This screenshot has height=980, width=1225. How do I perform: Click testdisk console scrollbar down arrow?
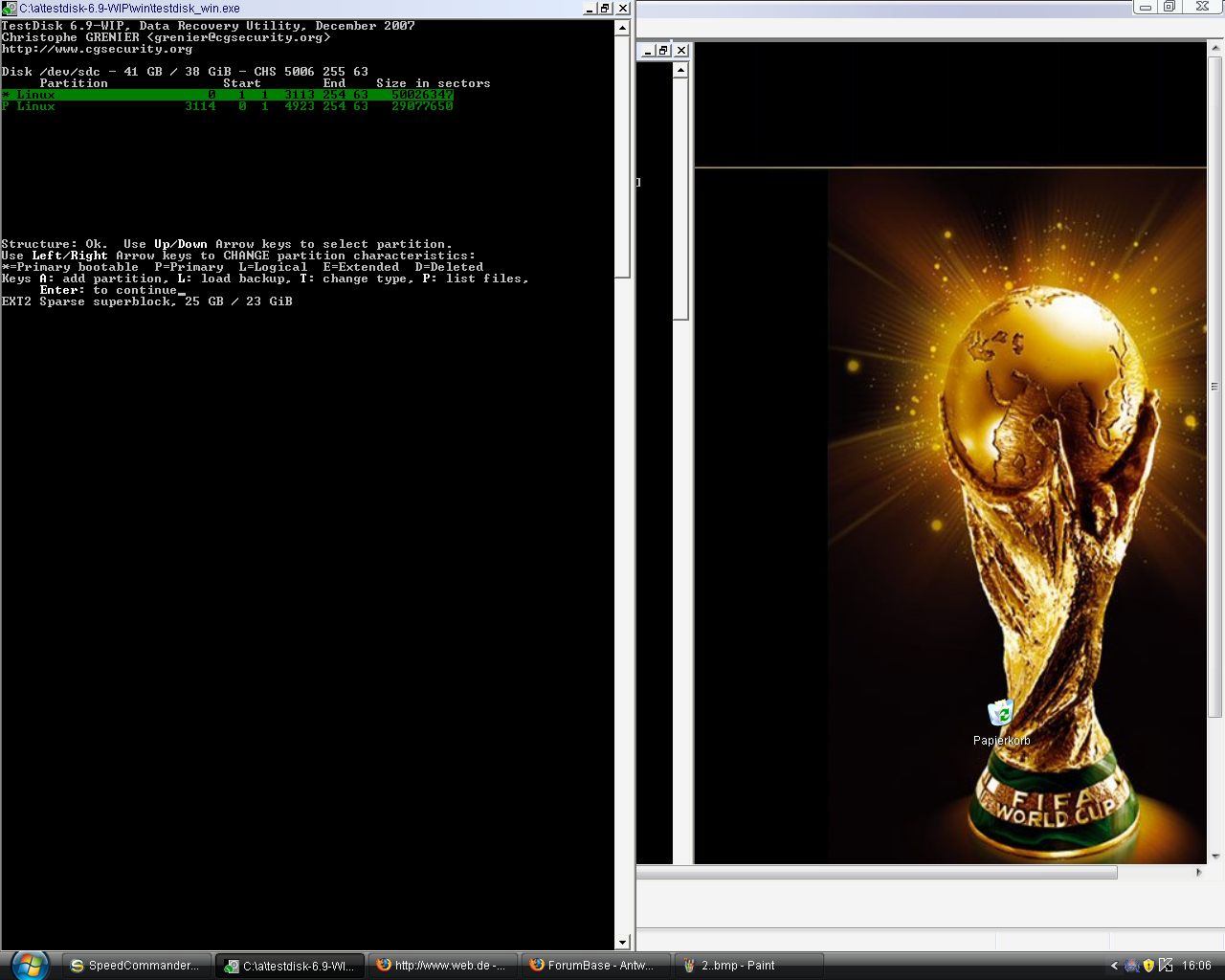pyautogui.click(x=622, y=943)
